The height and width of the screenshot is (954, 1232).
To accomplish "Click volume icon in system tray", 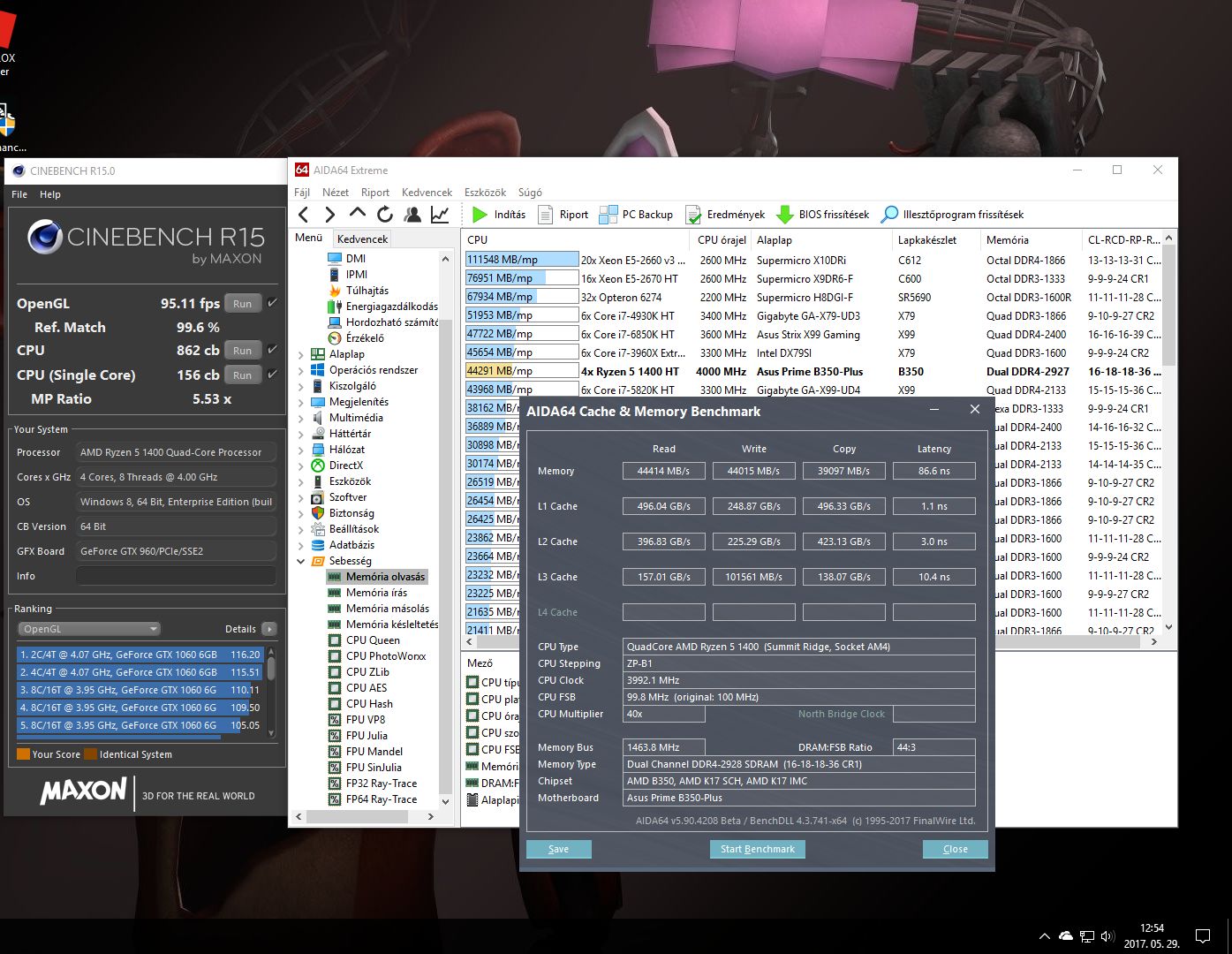I will (1108, 935).
